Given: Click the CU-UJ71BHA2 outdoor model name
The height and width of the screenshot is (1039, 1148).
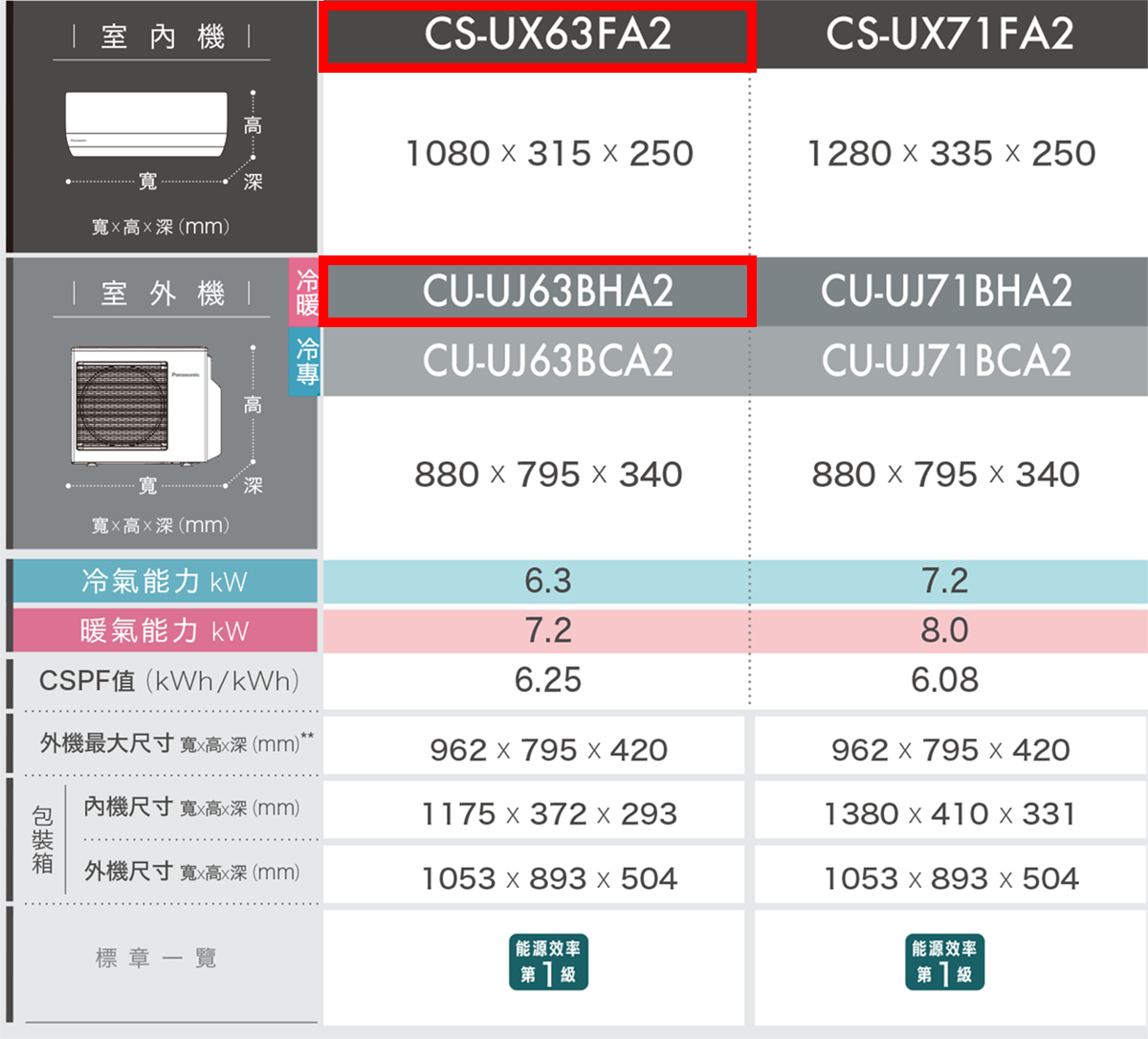Looking at the screenshot, I should click(946, 291).
